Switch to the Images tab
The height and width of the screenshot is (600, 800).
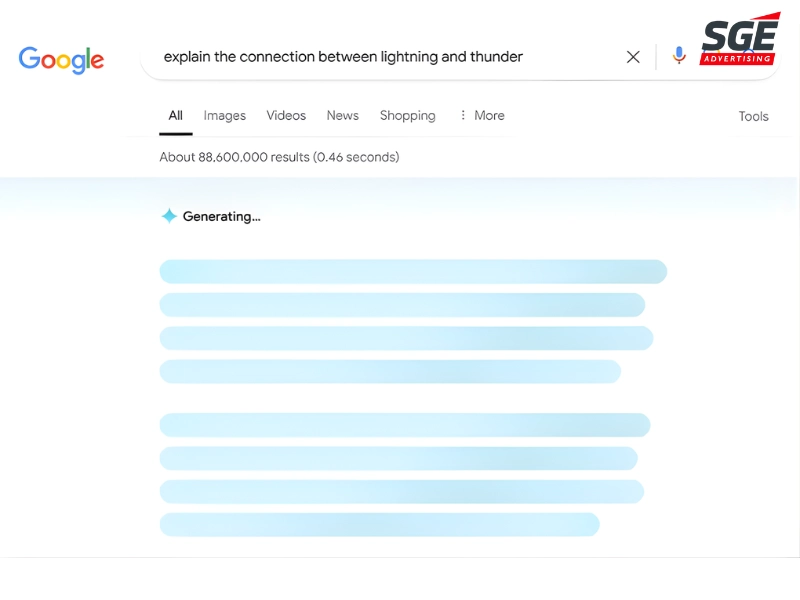(x=224, y=116)
